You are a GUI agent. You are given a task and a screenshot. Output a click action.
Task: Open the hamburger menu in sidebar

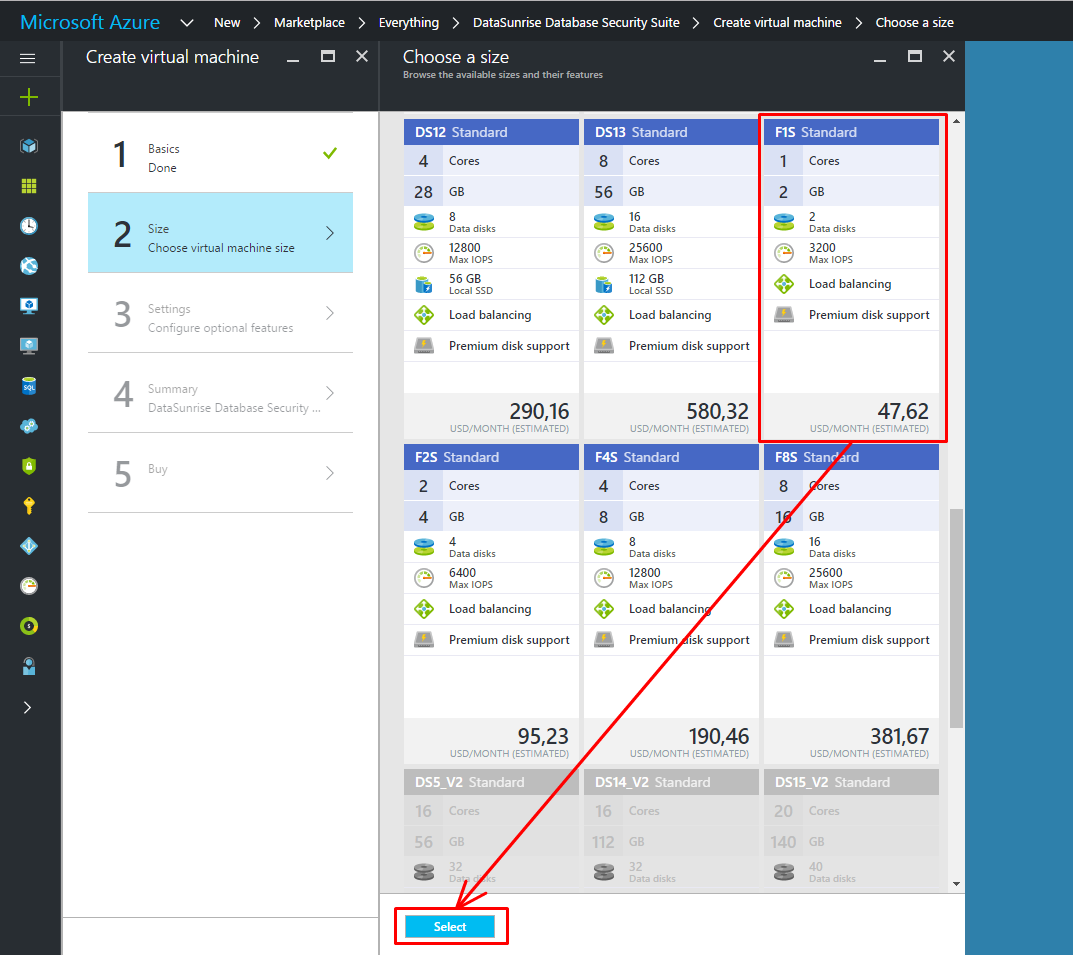tap(28, 59)
